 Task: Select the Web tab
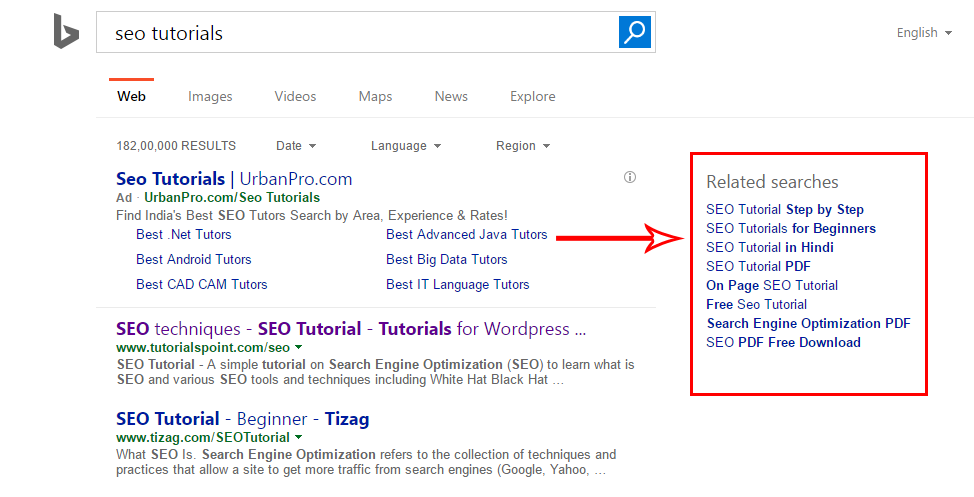[132, 96]
